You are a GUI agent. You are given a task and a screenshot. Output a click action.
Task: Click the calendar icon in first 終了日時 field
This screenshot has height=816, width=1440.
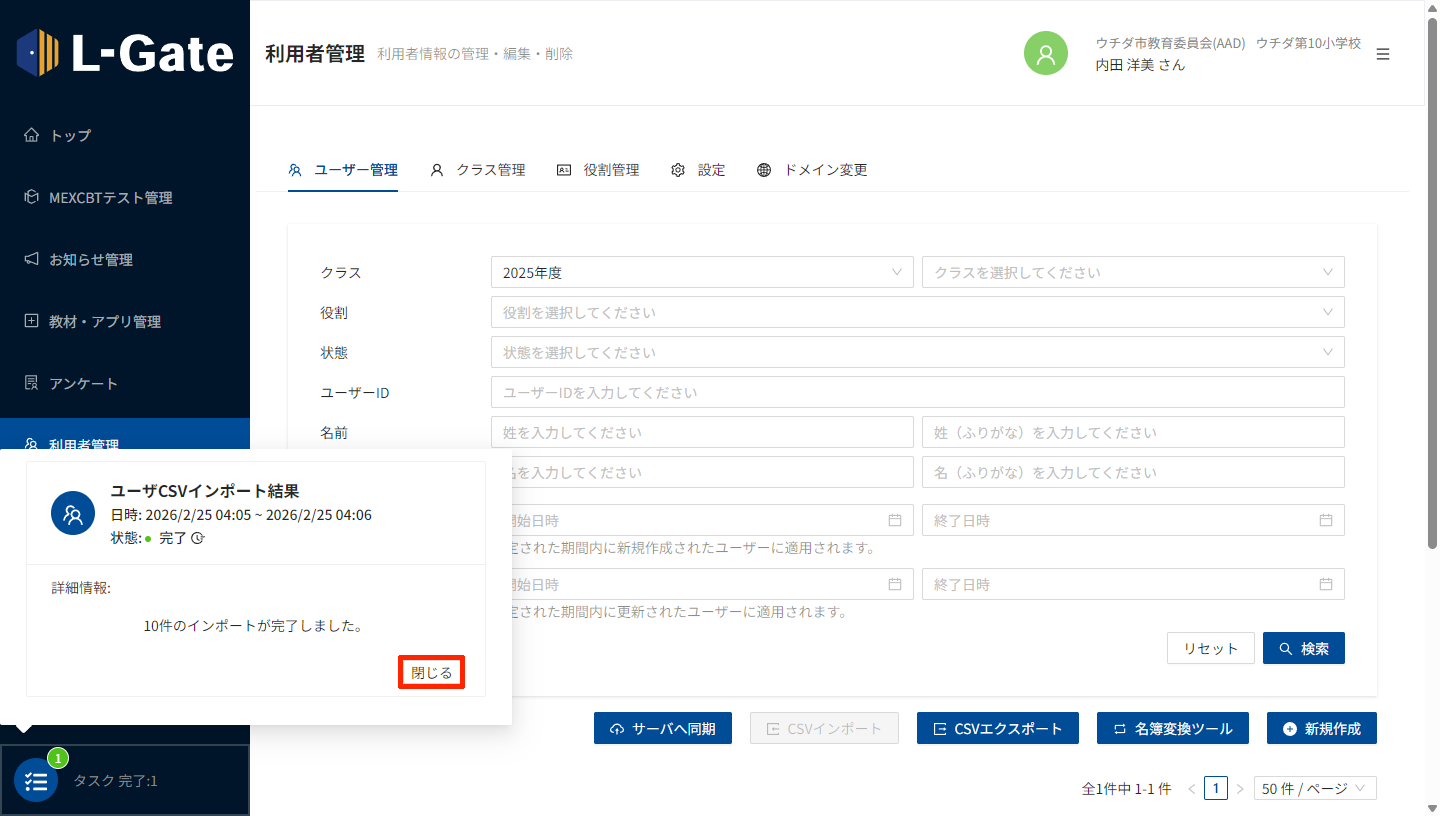pyautogui.click(x=1326, y=520)
